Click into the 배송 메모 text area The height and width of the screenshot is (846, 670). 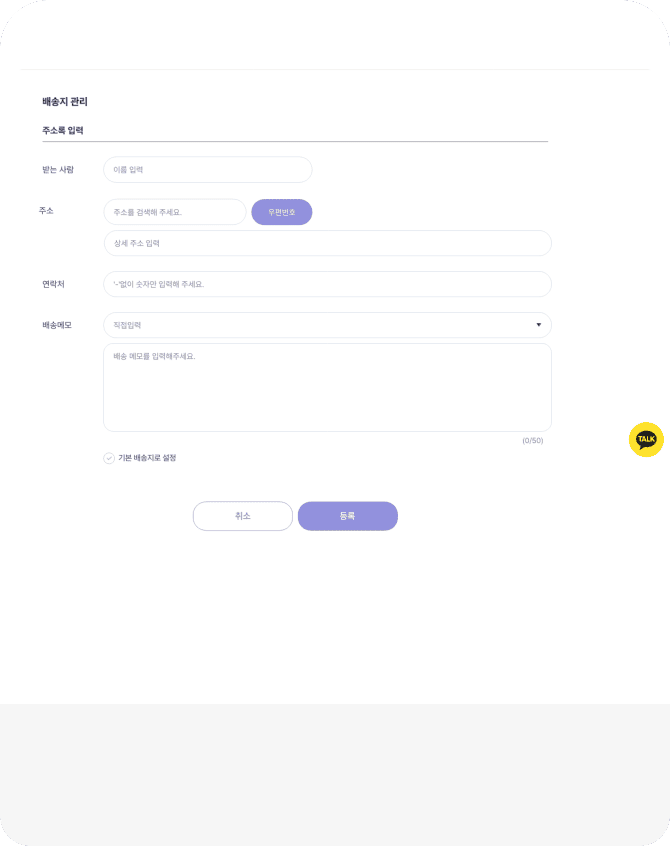click(327, 388)
